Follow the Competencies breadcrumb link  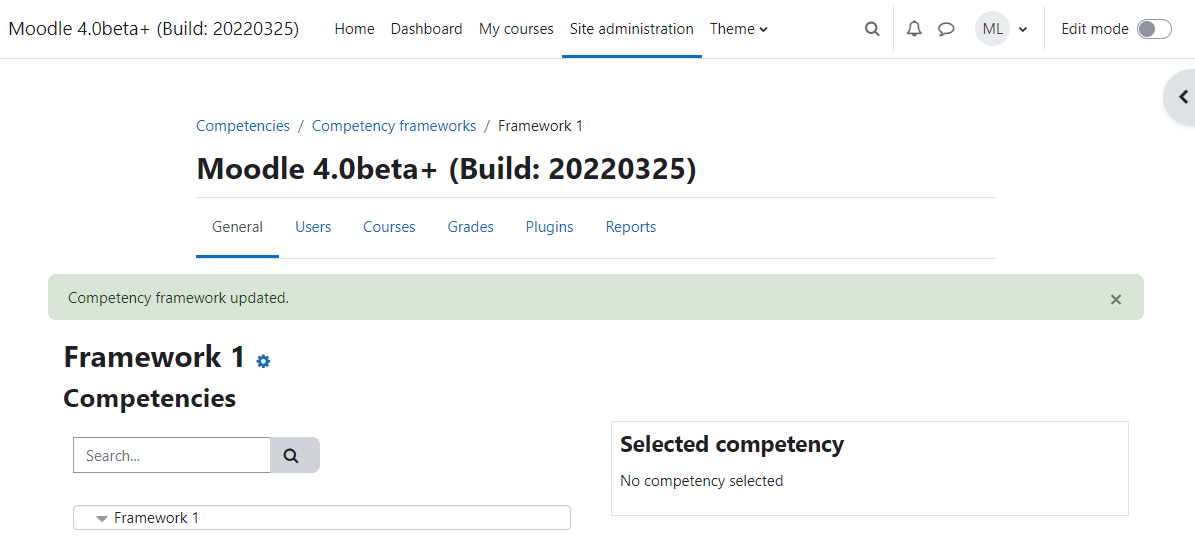pyautogui.click(x=243, y=126)
